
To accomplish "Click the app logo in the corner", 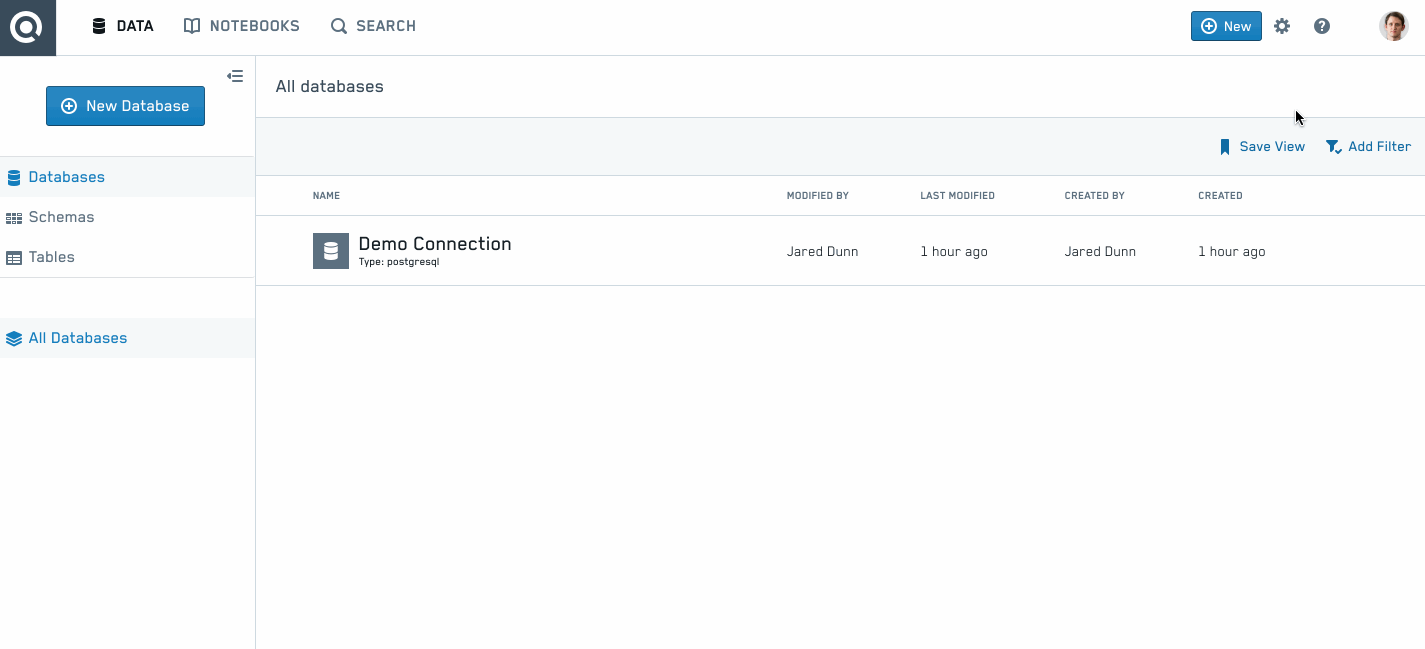I will click(27, 27).
